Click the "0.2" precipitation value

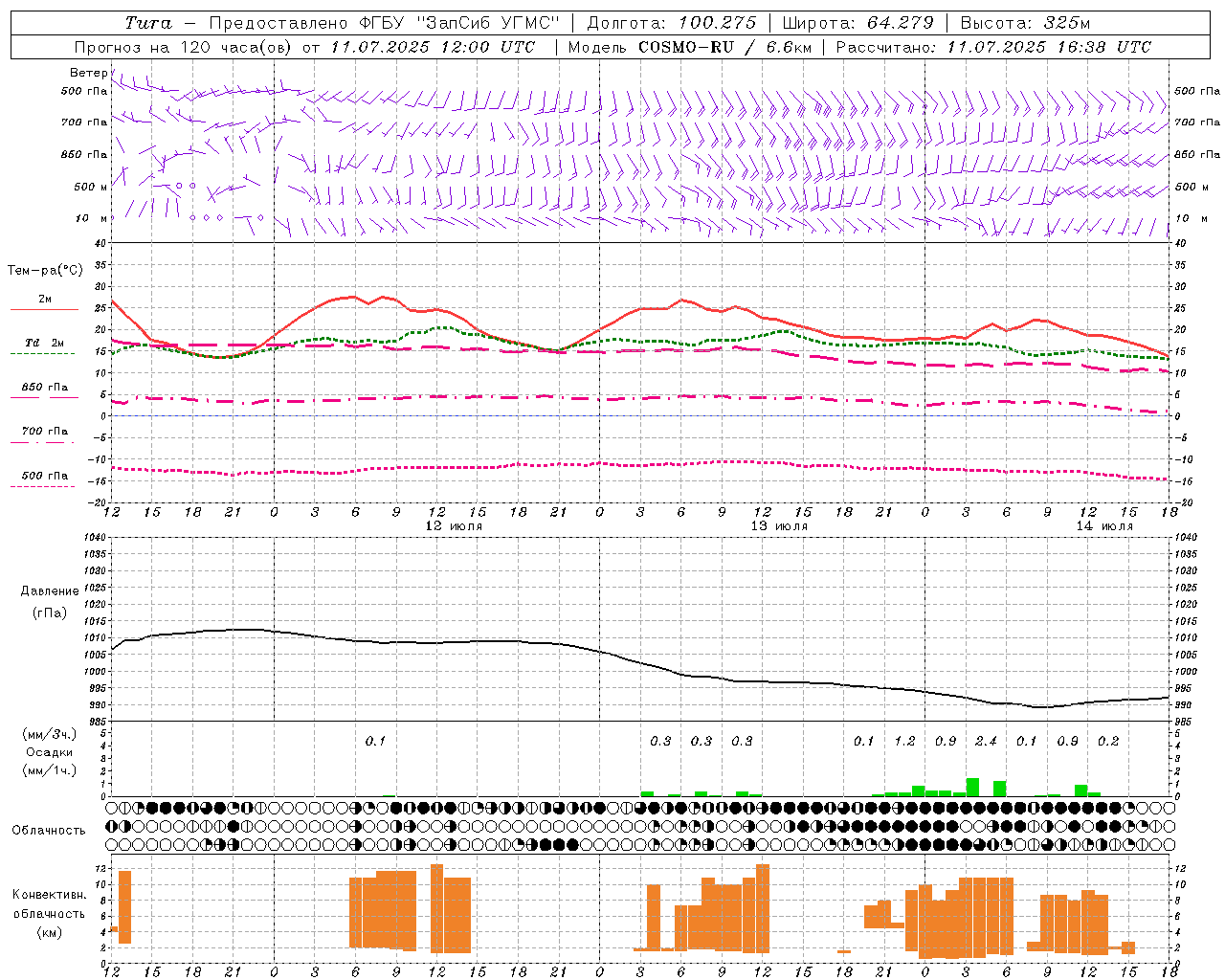tap(1108, 741)
